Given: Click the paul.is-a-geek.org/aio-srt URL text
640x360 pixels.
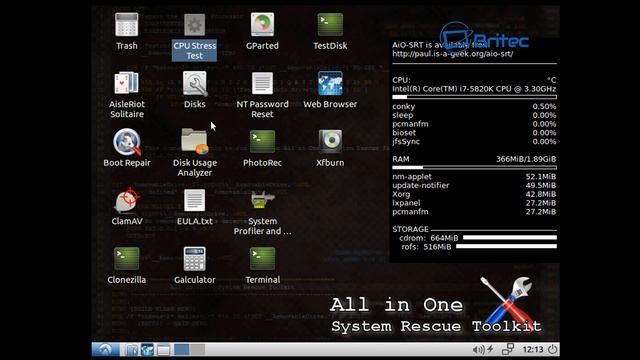Looking at the screenshot, I should click(x=453, y=53).
